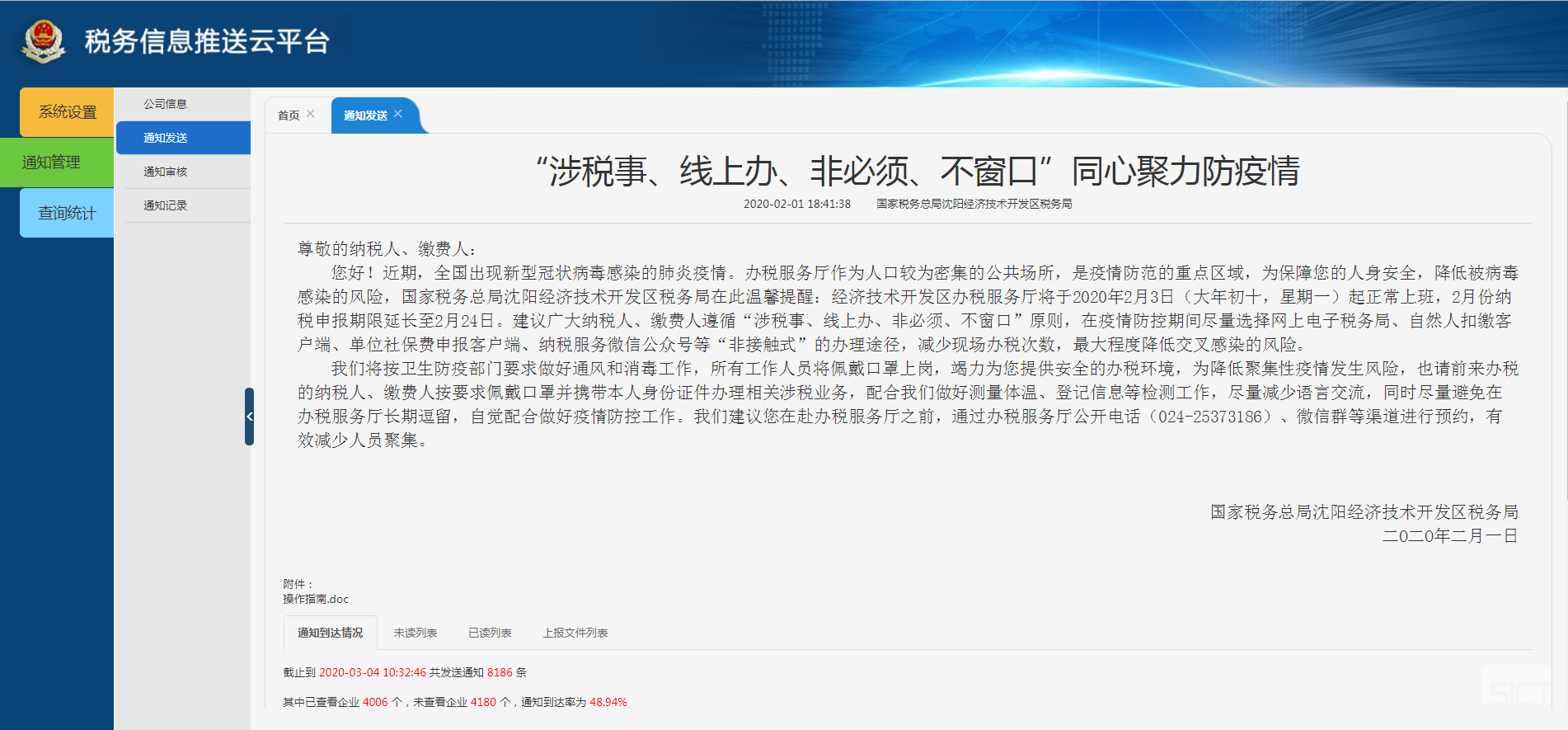Open 公司信息 in the submenu
1568x730 pixels.
tap(166, 104)
